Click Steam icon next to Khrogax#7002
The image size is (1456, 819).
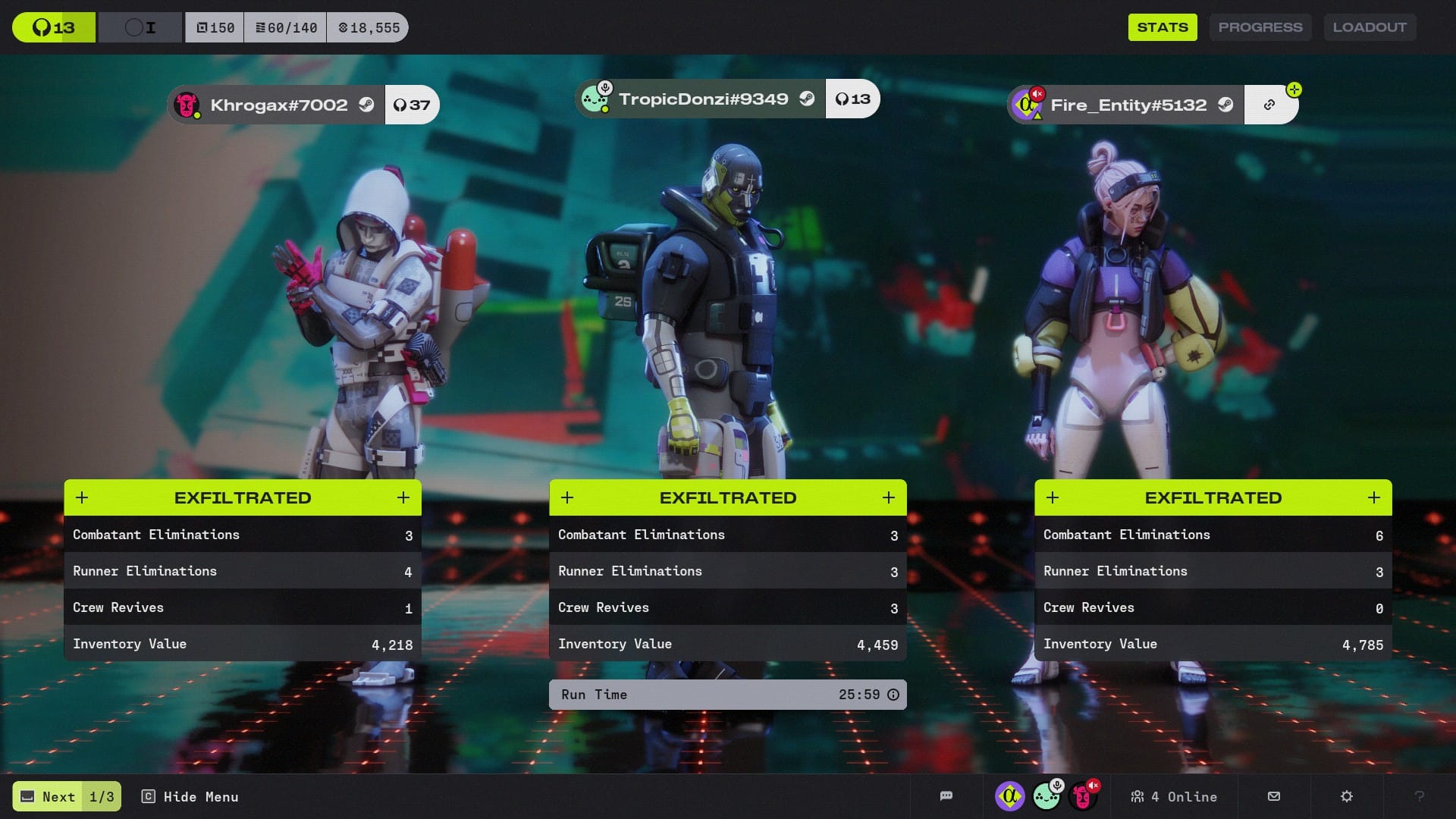(x=366, y=105)
